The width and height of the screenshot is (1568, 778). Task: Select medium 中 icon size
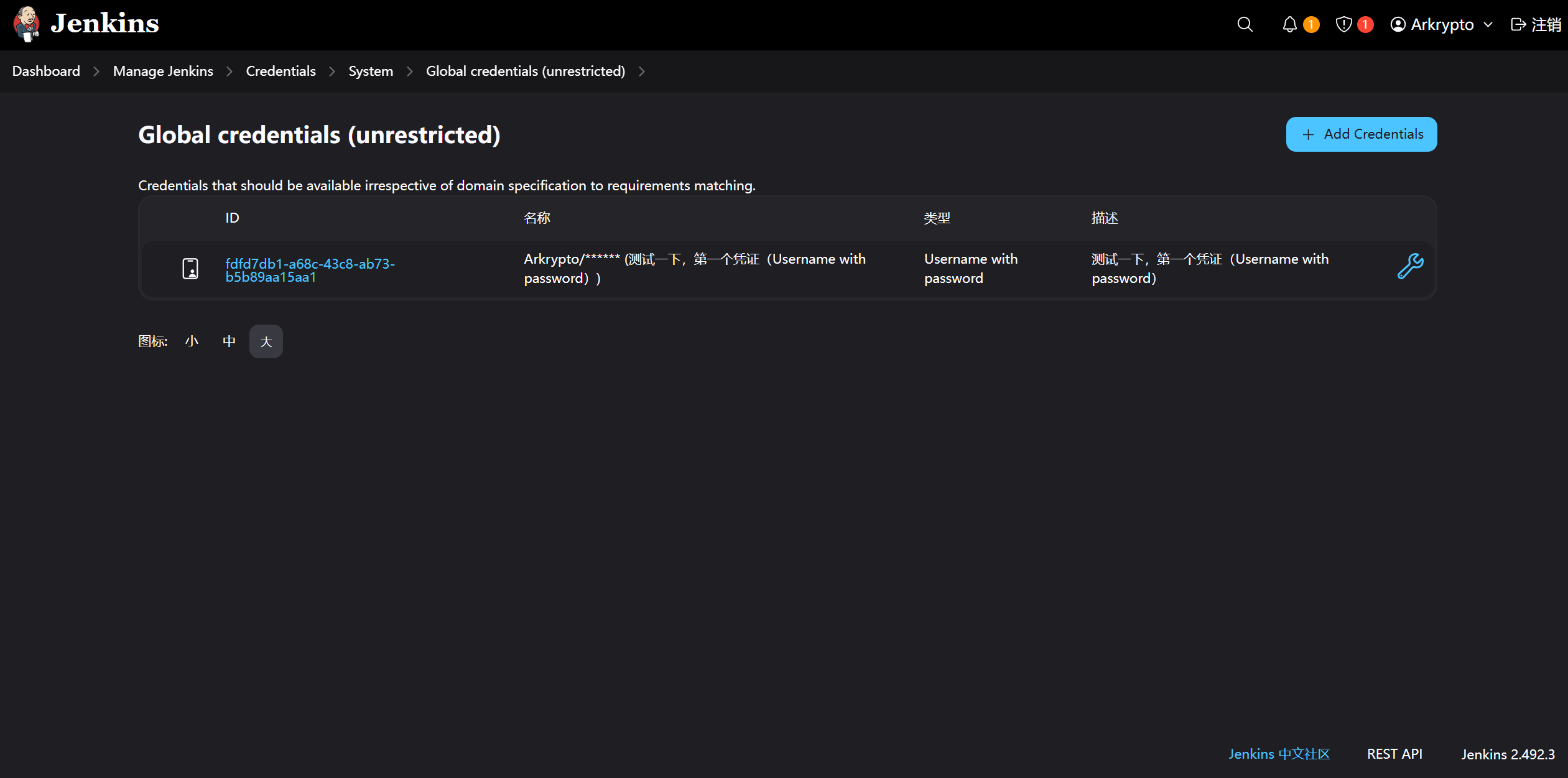click(x=229, y=341)
